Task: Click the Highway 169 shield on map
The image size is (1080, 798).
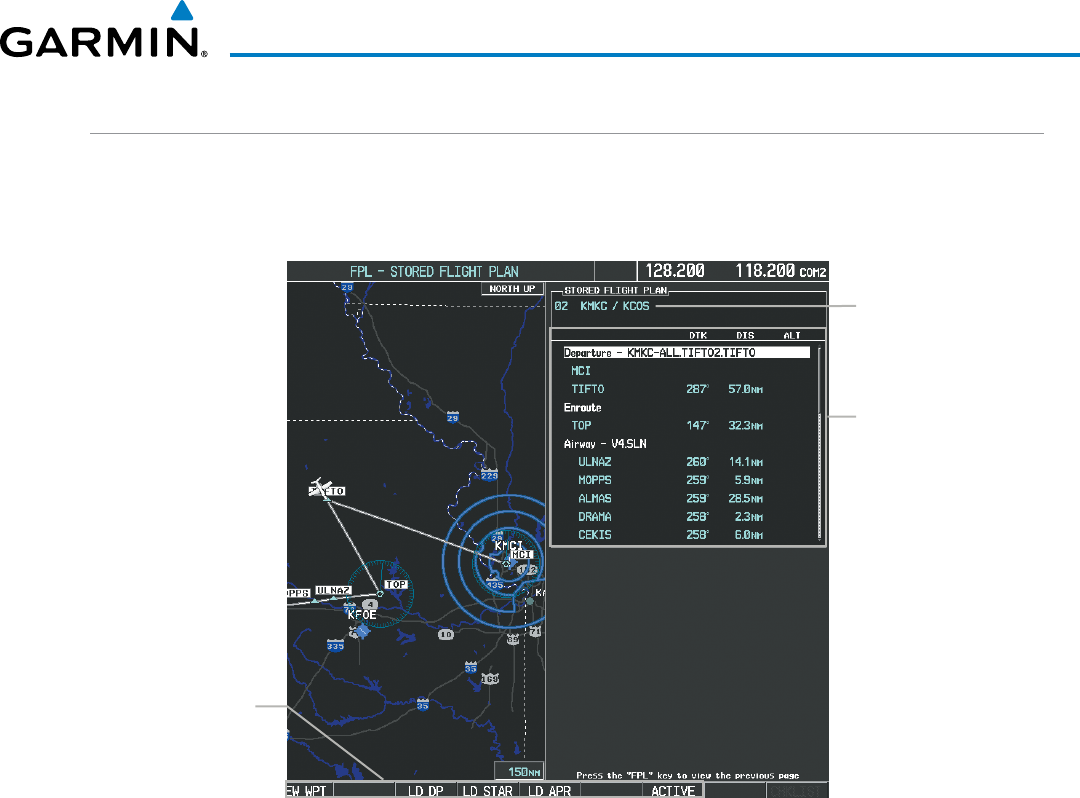Action: [489, 679]
